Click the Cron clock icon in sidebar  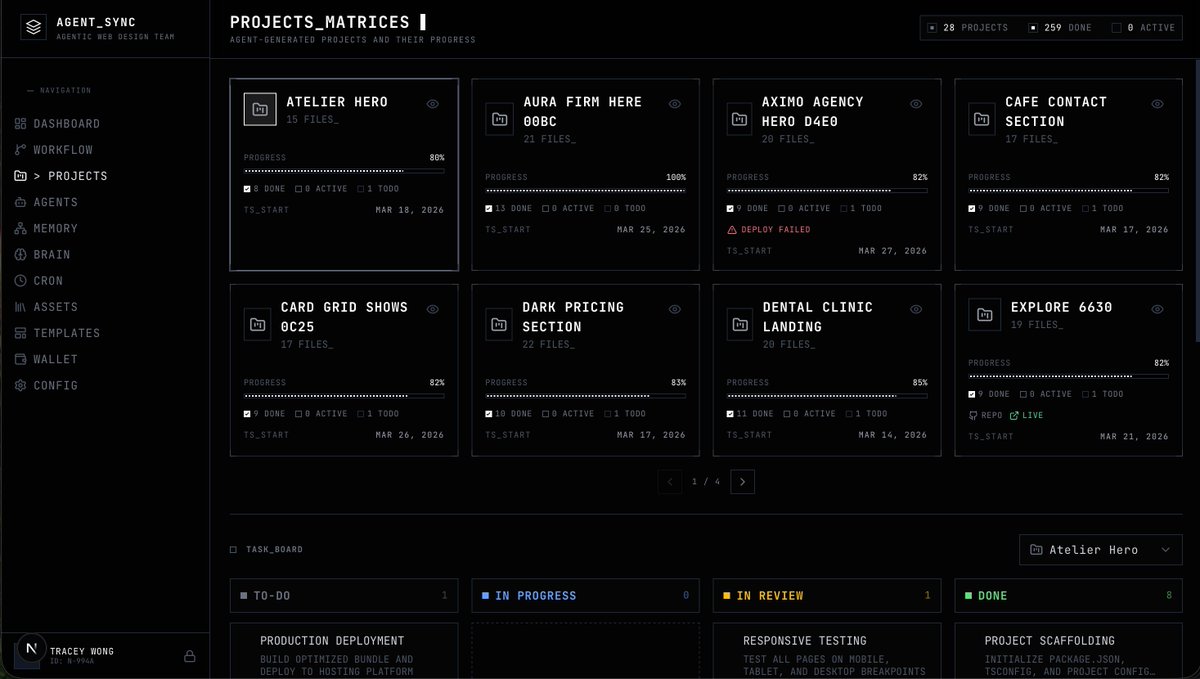[x=21, y=281]
